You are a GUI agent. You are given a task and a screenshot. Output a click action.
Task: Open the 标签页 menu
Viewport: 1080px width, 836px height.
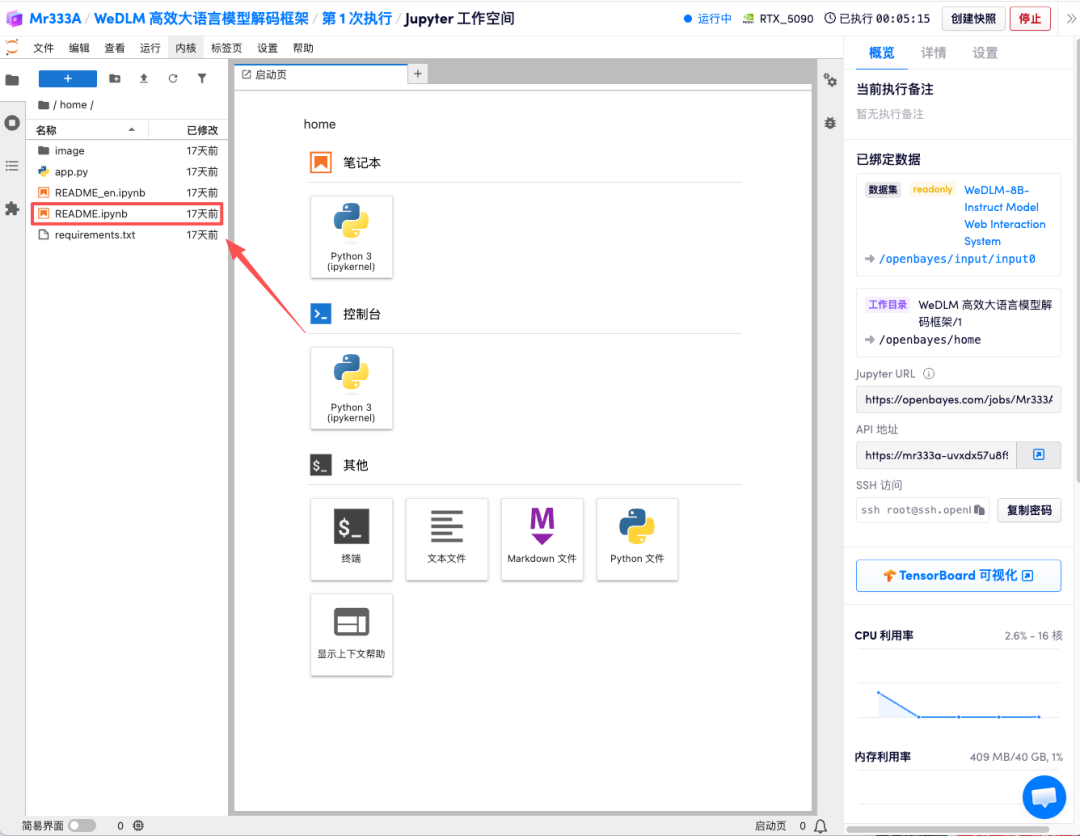227,48
